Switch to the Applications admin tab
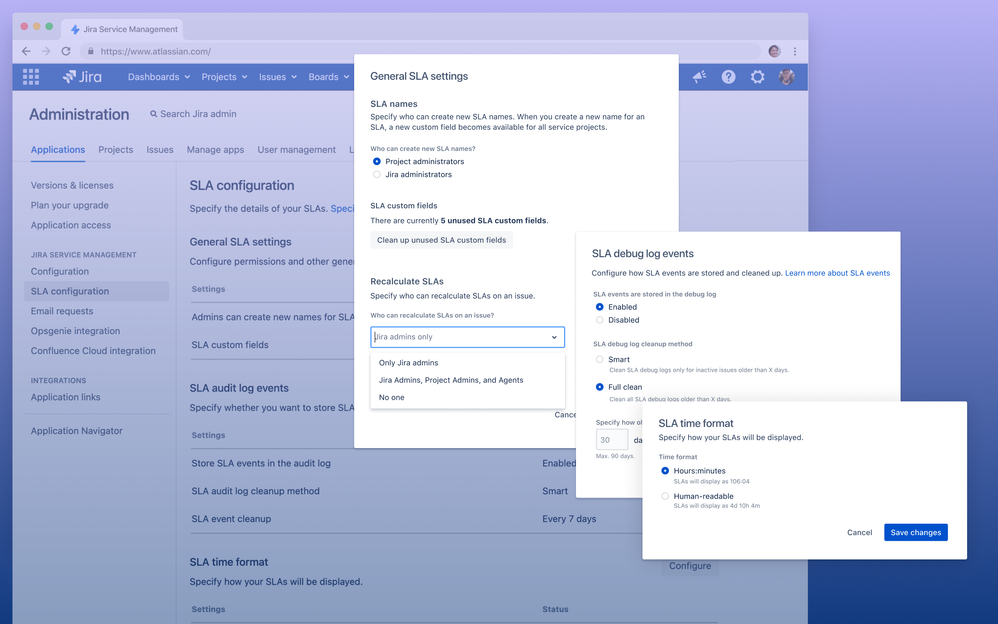Viewport: 998px width, 624px height. [x=58, y=150]
